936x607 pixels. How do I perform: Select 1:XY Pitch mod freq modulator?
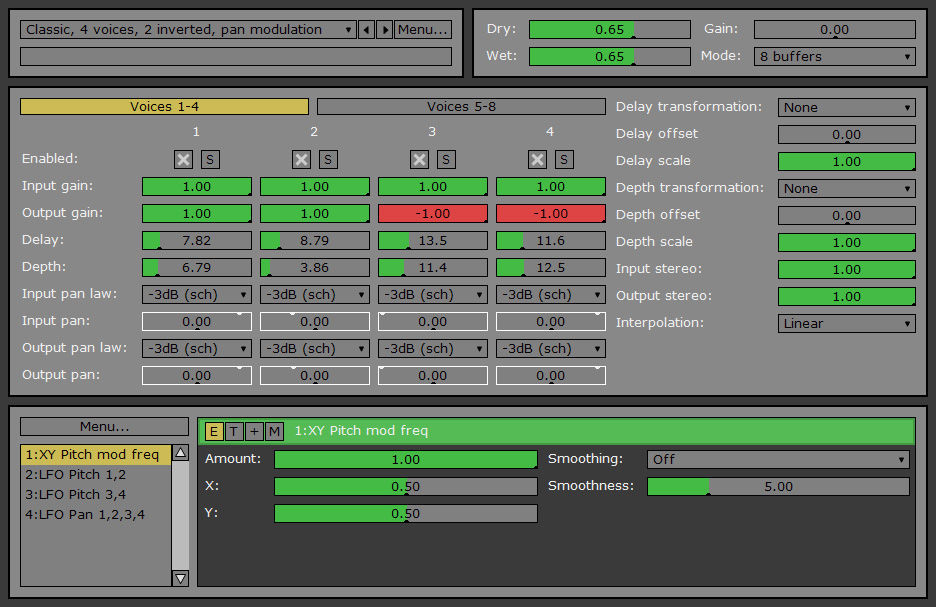click(x=96, y=455)
